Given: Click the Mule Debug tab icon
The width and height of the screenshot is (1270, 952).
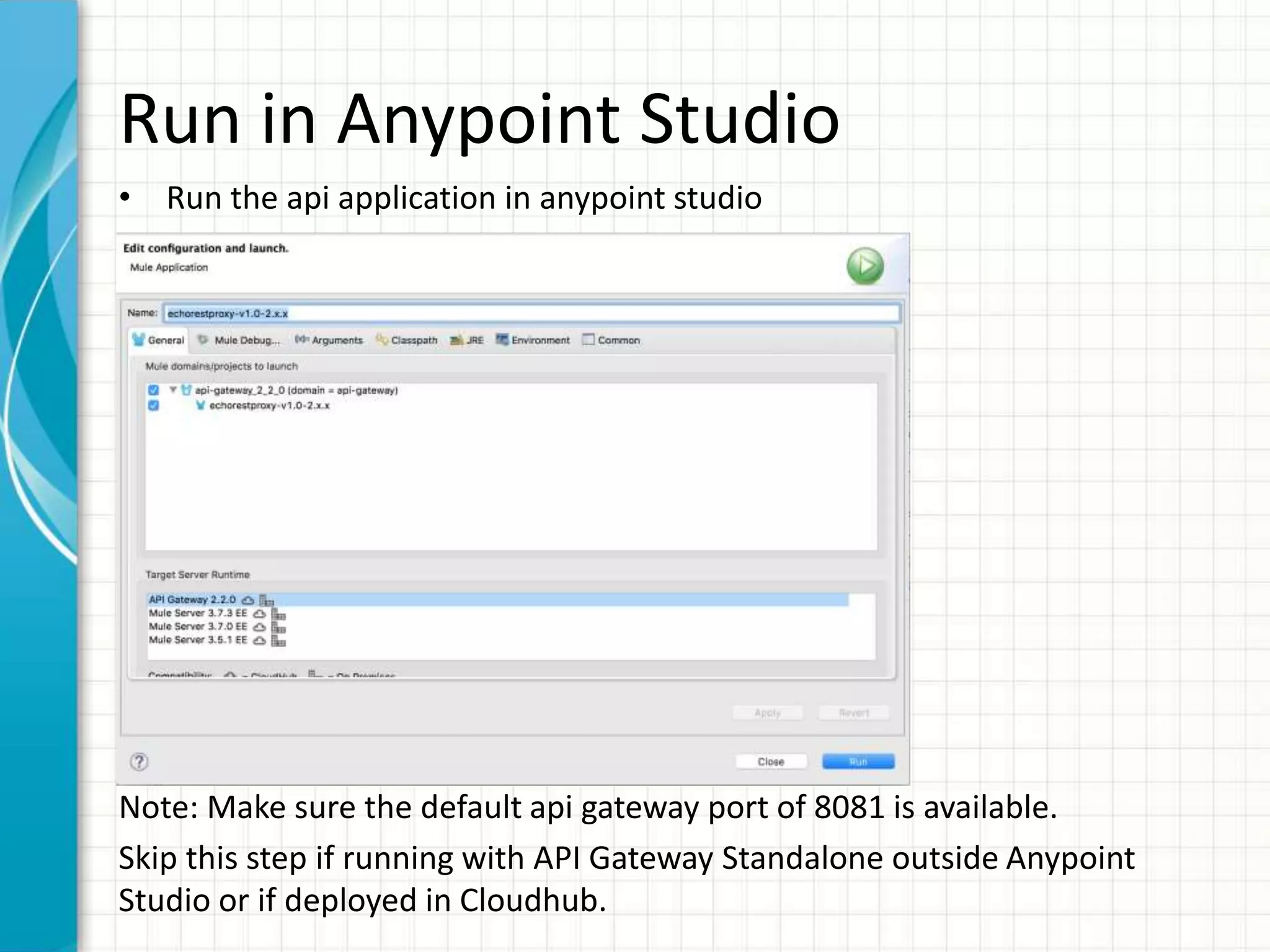Looking at the screenshot, I should [x=203, y=340].
